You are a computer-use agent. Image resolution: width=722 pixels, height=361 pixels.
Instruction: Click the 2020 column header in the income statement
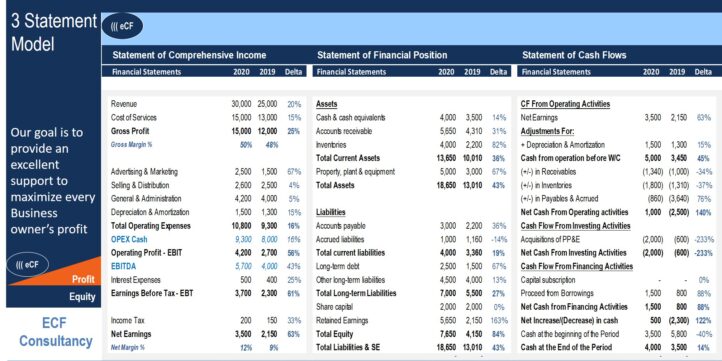[241, 72]
